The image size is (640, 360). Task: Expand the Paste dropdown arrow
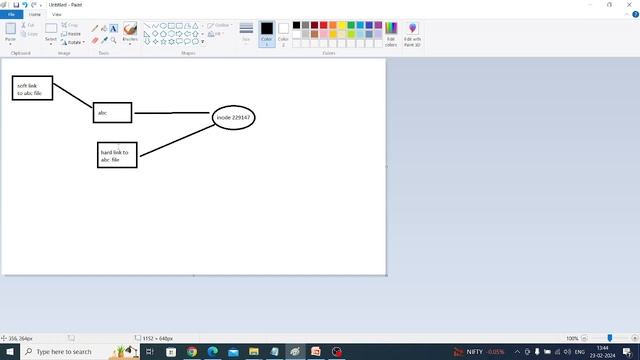pyautogui.click(x=10, y=43)
